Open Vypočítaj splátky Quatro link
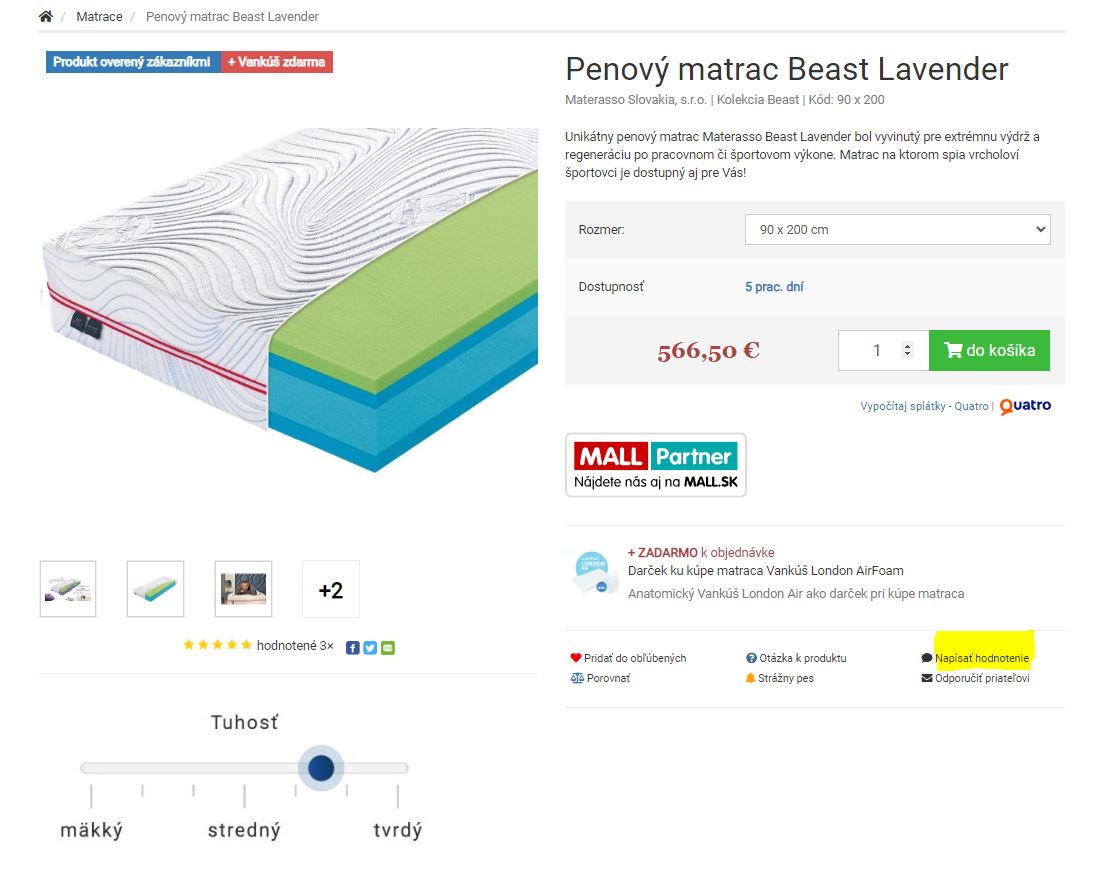1094x890 pixels. point(924,406)
